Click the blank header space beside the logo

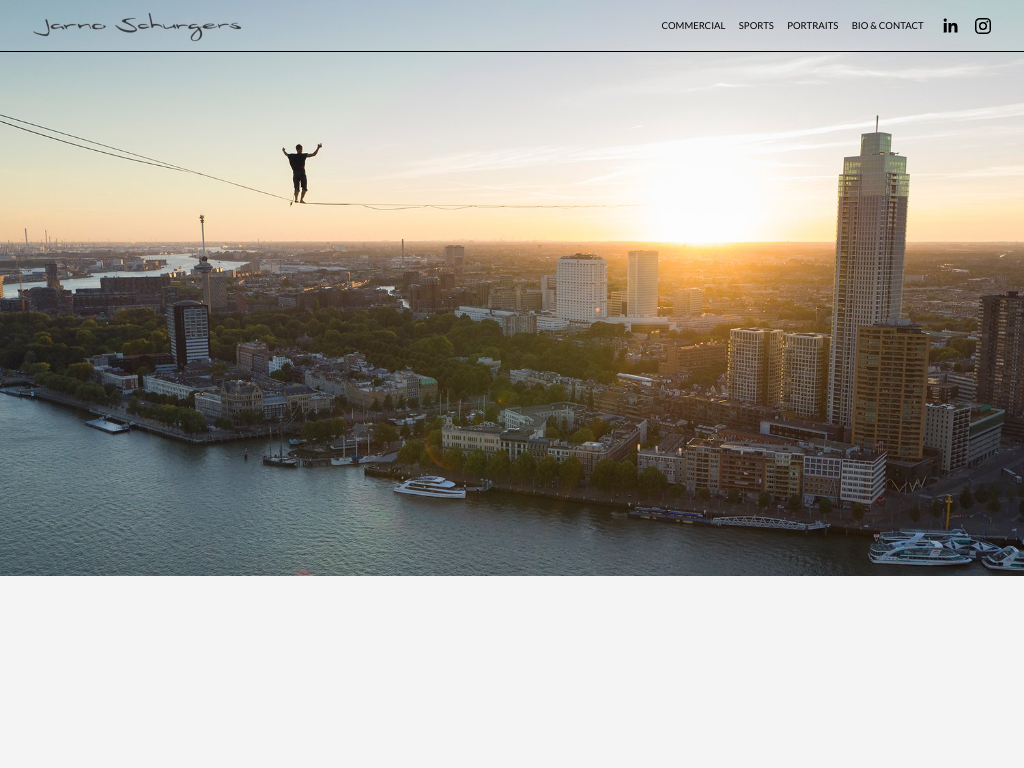click(x=450, y=26)
